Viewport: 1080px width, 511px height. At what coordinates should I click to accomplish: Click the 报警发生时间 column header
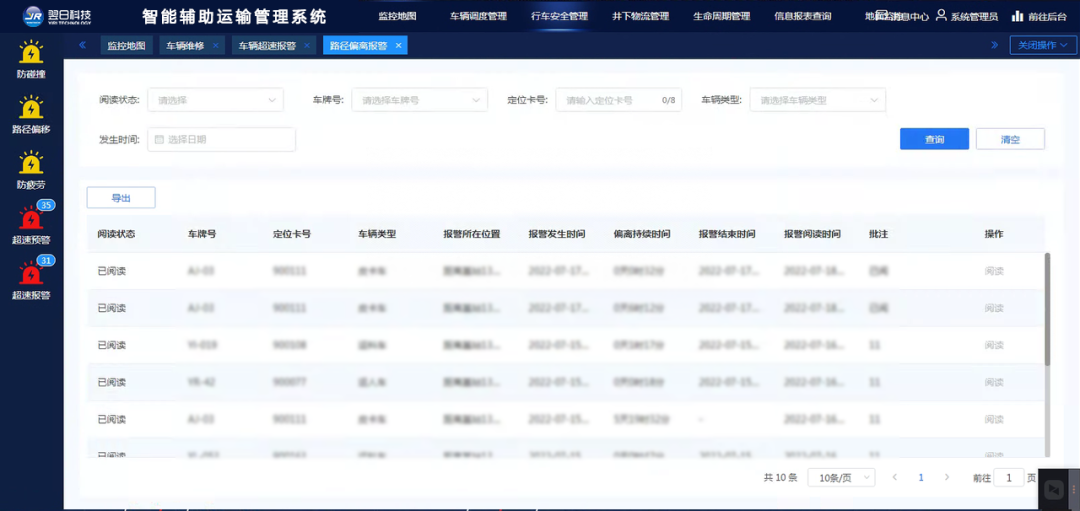tap(557, 234)
